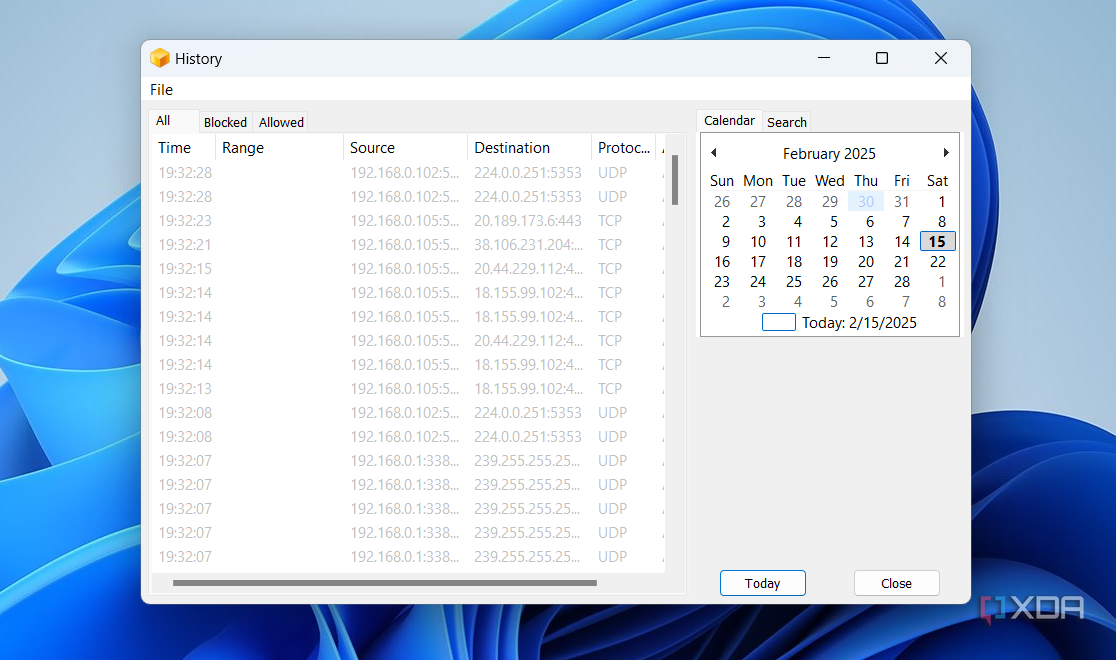This screenshot has width=1116, height=660.
Task: Click the horizontal scrollbar thumb of the log
Action: [384, 583]
